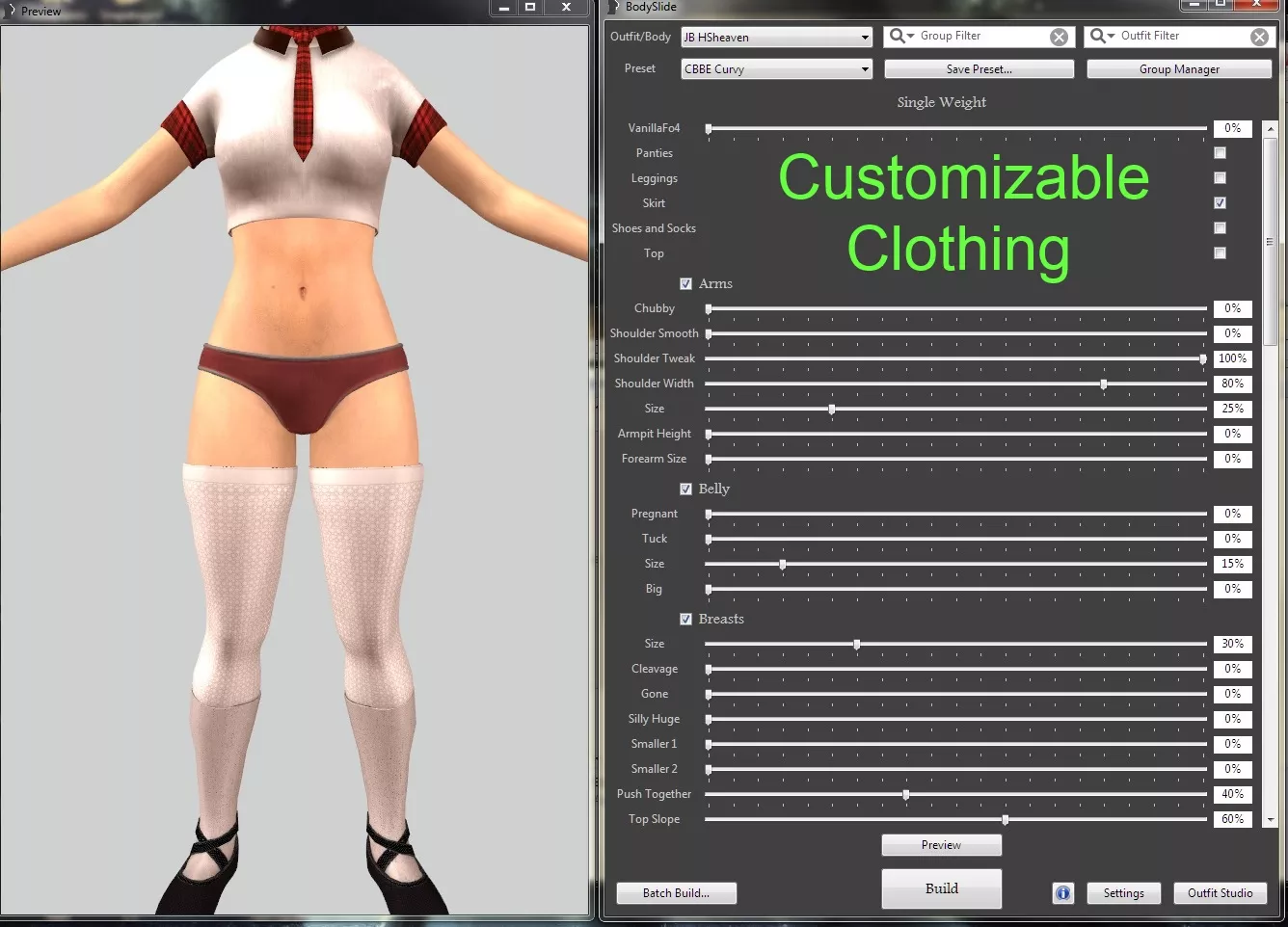1288x927 pixels.
Task: Close the Preview window
Action: (x=566, y=8)
